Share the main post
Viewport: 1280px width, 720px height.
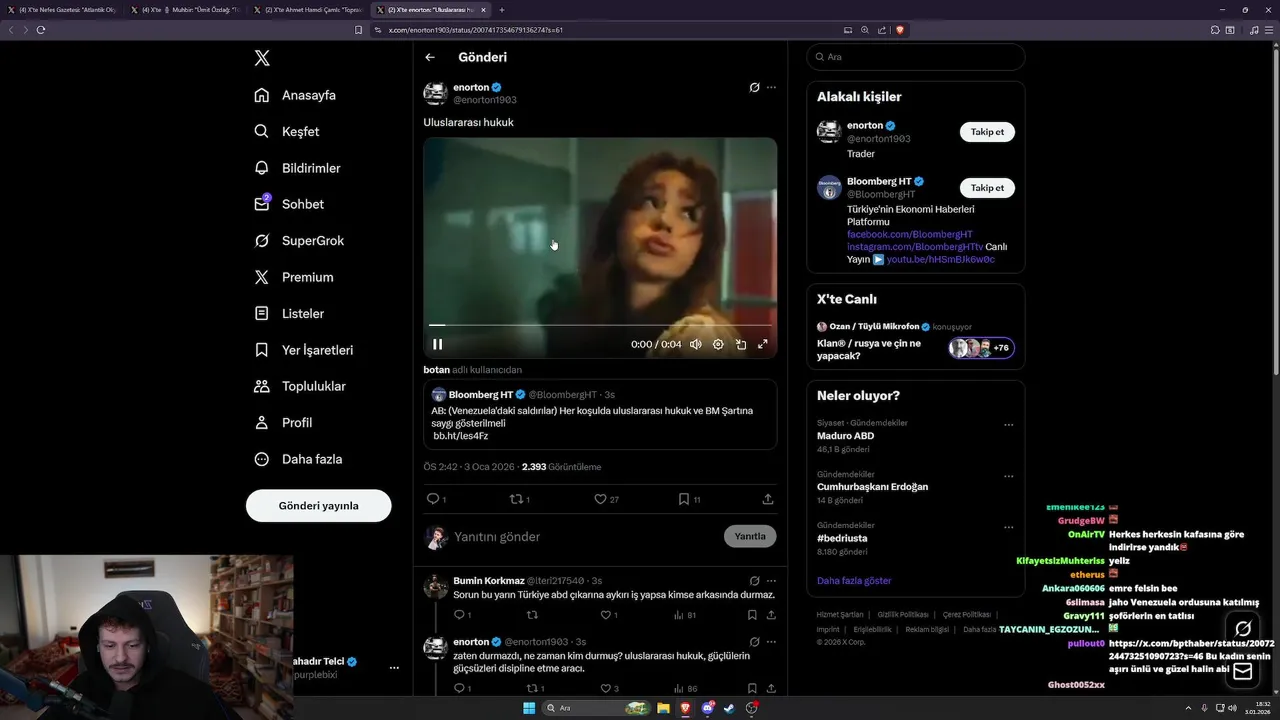point(768,499)
